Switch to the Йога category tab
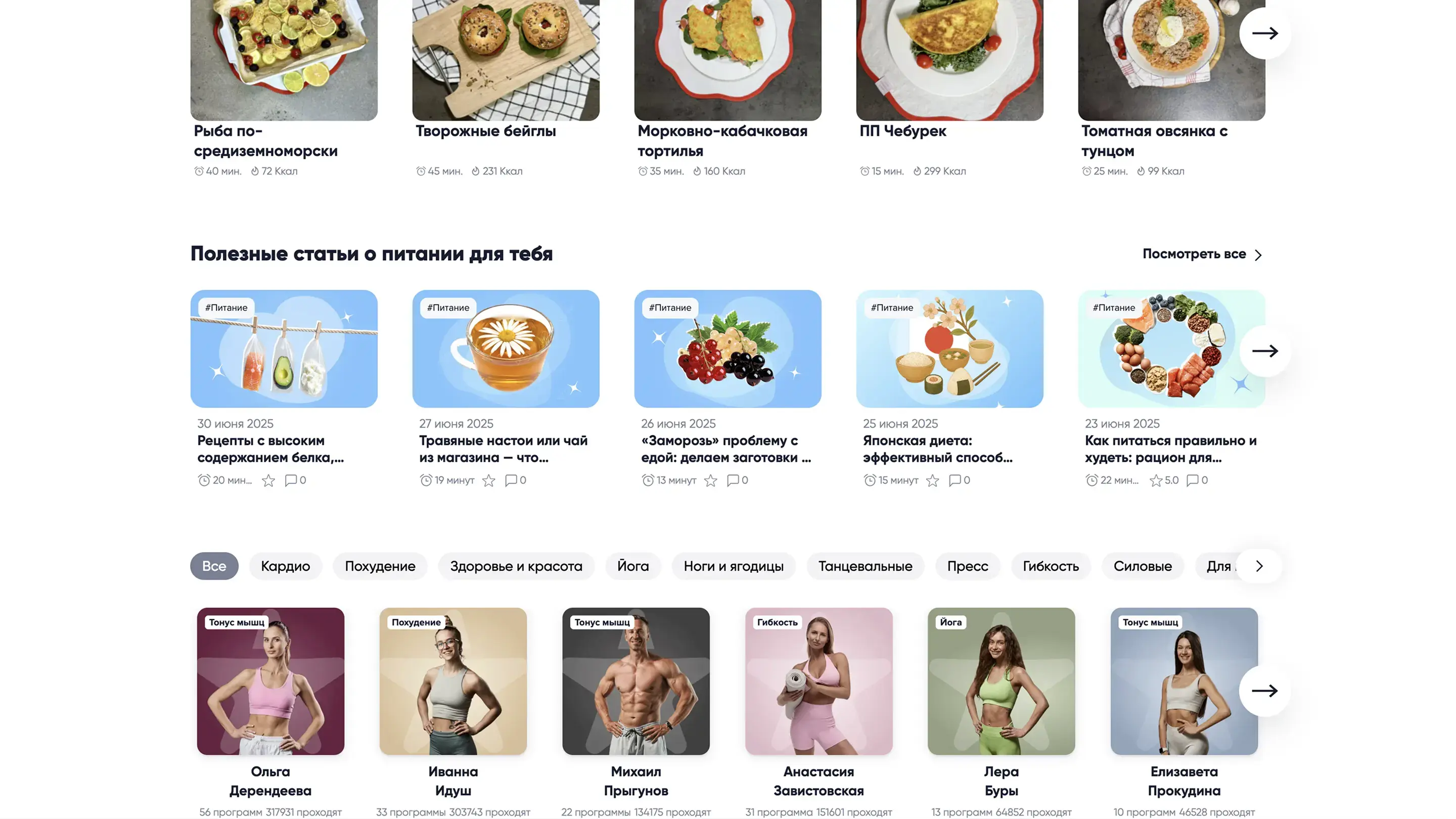 (633, 566)
